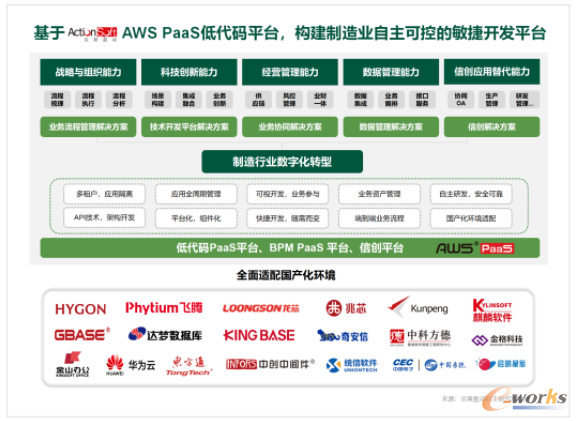The width and height of the screenshot is (577, 421).
Task: Click the 华为云 Huawei logo
Action: click(131, 365)
